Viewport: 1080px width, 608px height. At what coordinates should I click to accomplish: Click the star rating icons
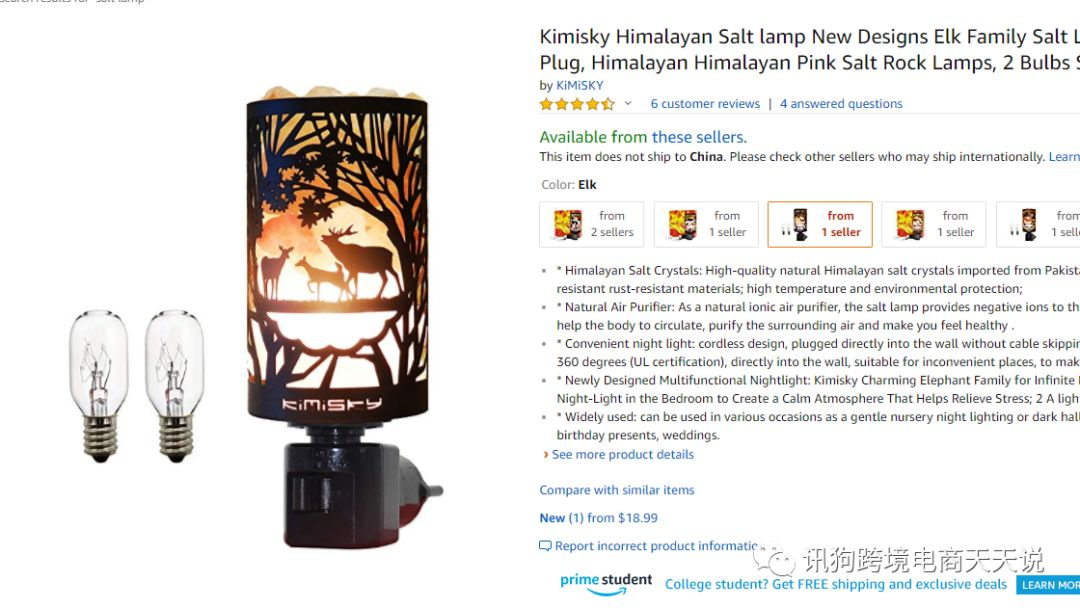(x=577, y=104)
